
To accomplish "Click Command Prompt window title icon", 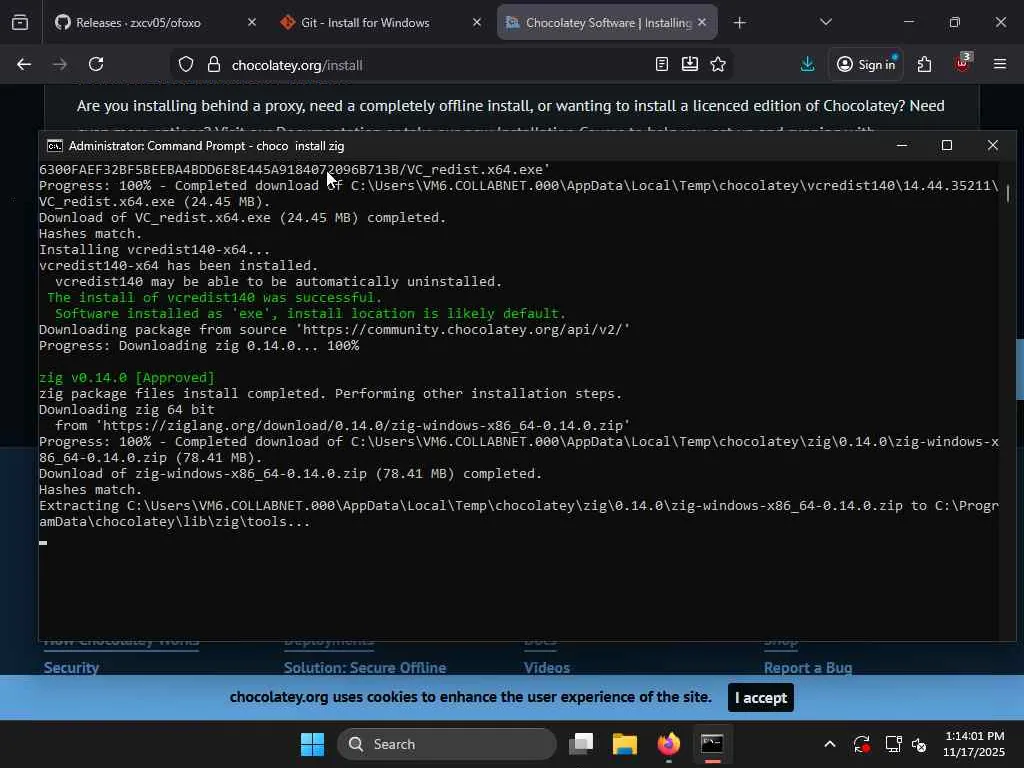I will tap(55, 146).
